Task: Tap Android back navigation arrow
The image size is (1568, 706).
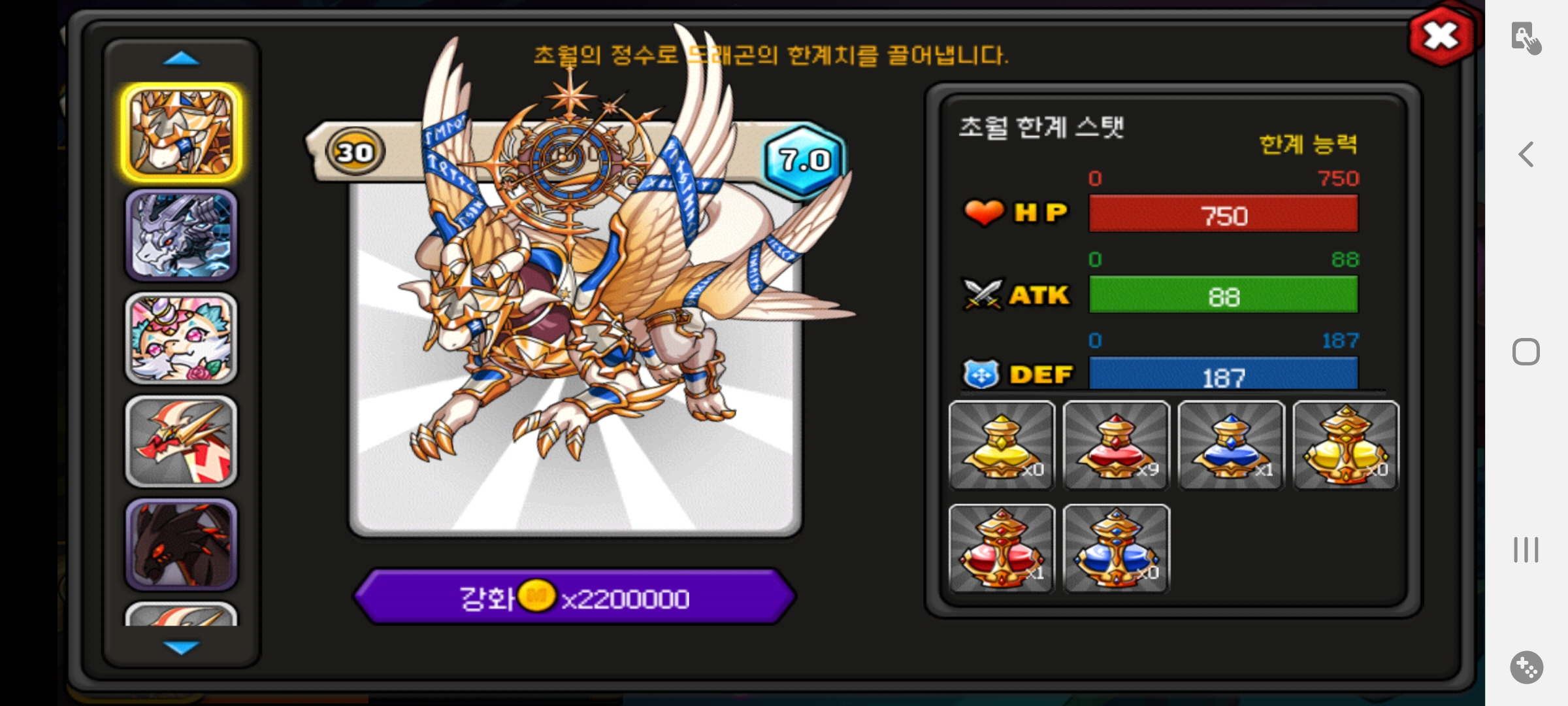Action: (1526, 155)
